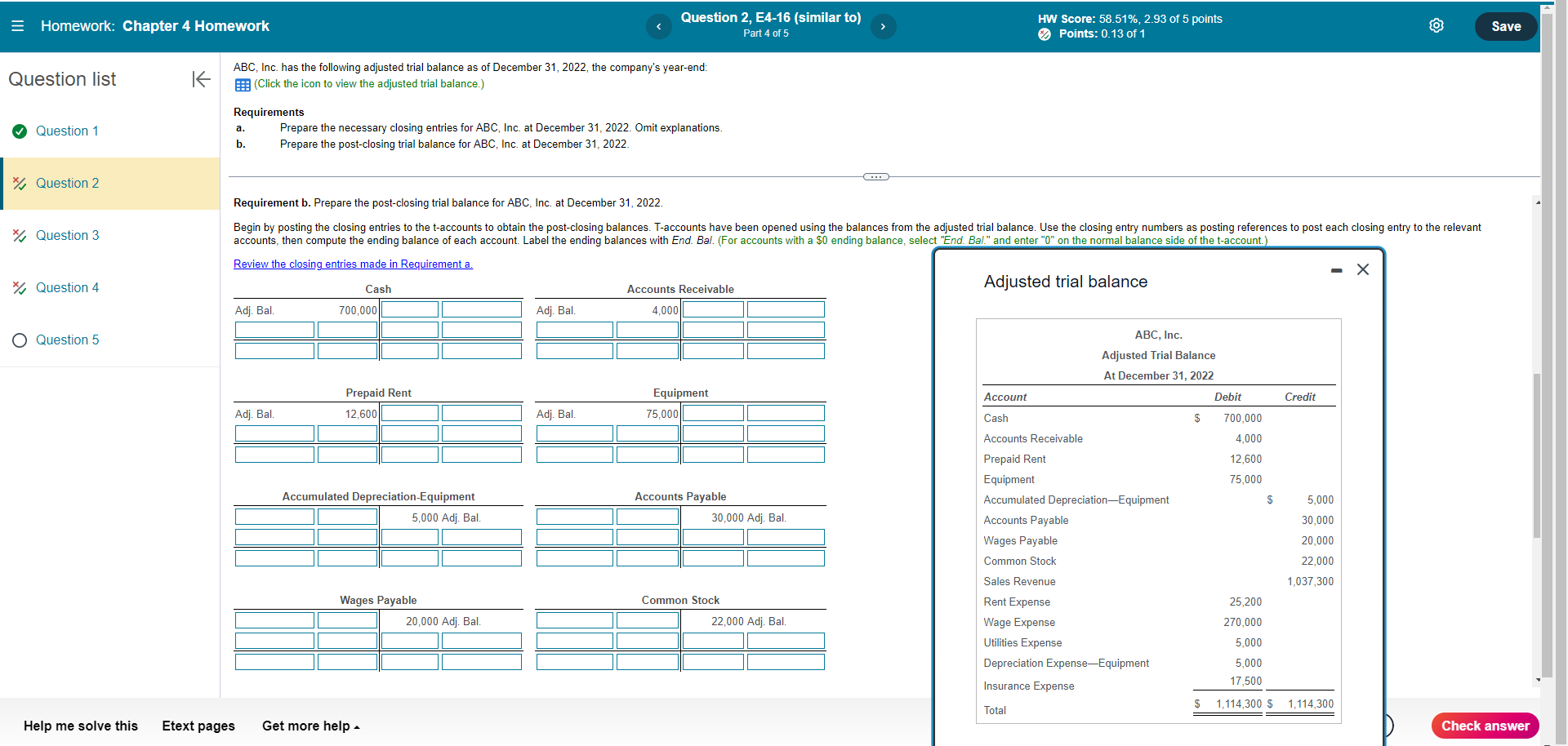The image size is (1568, 746).
Task: Select Question 5 in list
Action: pyautogui.click(x=67, y=340)
